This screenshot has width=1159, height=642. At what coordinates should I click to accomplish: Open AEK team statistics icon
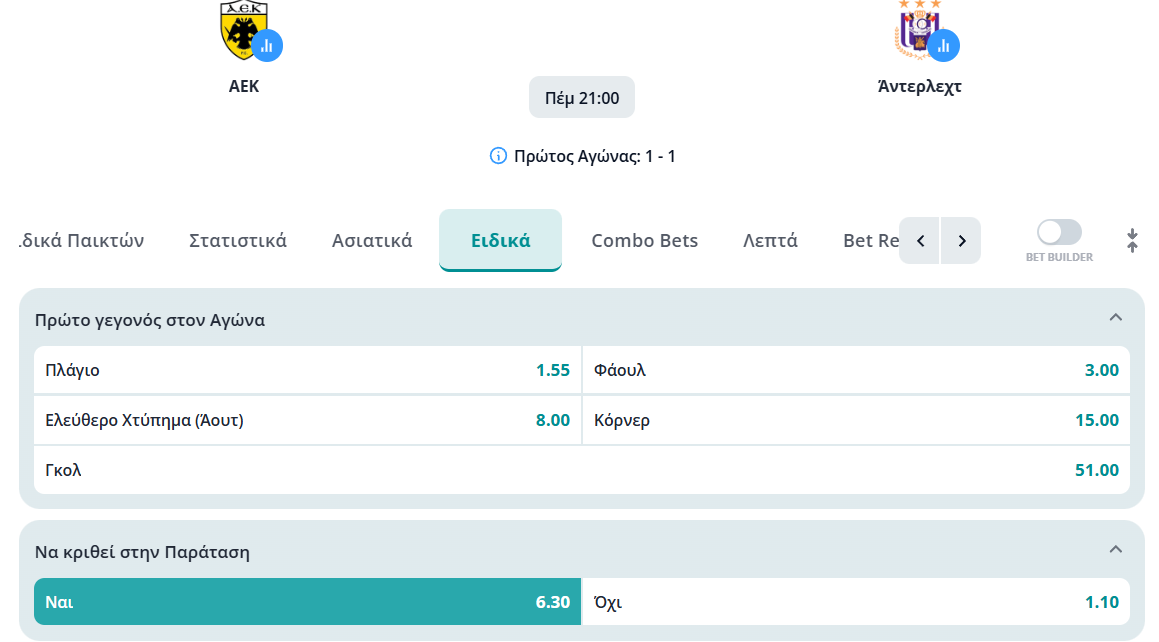(267, 46)
